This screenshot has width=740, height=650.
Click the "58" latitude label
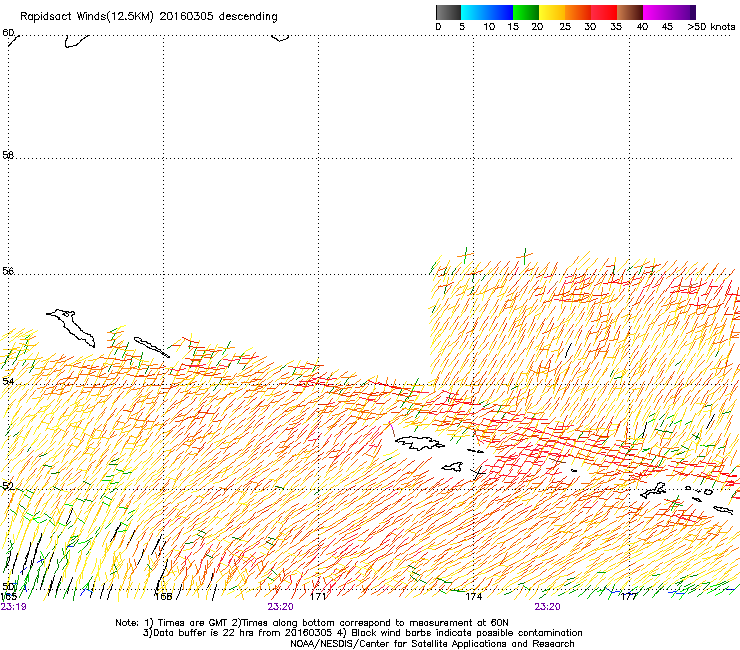click(8, 155)
